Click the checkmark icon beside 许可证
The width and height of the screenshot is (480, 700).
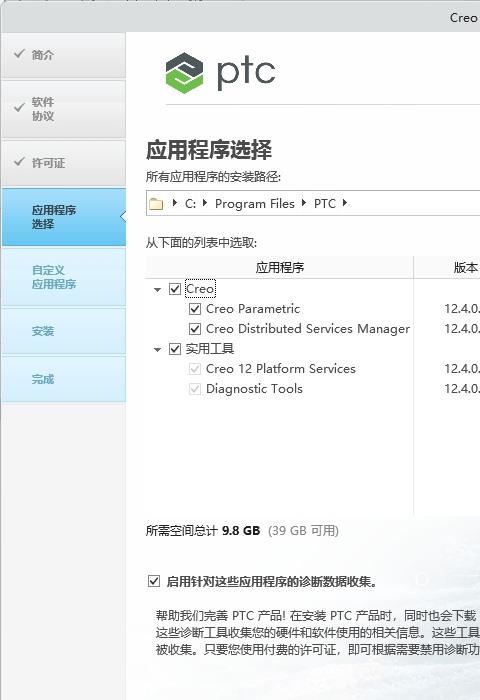click(19, 162)
